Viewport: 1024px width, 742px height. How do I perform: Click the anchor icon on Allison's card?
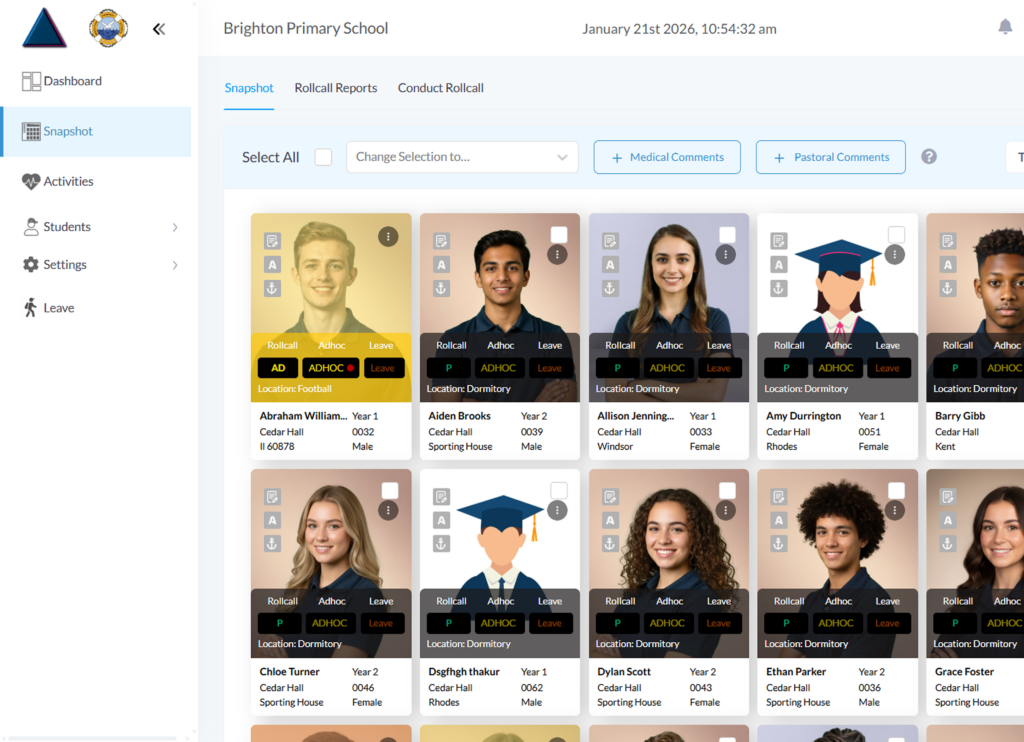610,288
